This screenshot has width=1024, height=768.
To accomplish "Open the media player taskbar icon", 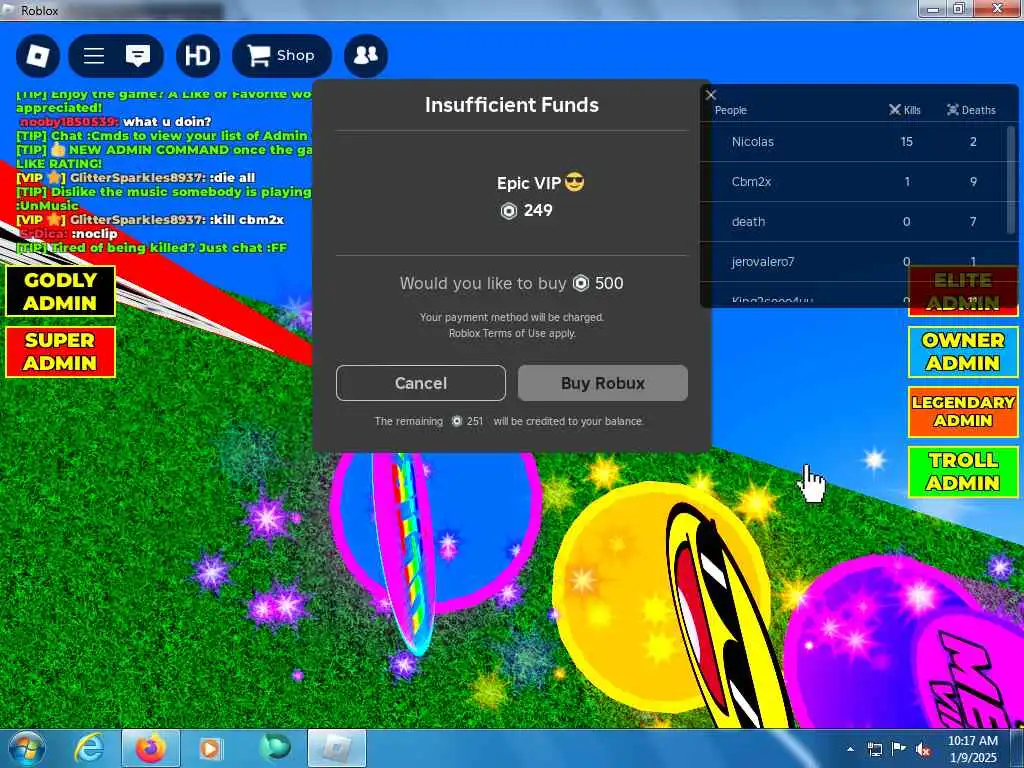I will click(x=210, y=748).
